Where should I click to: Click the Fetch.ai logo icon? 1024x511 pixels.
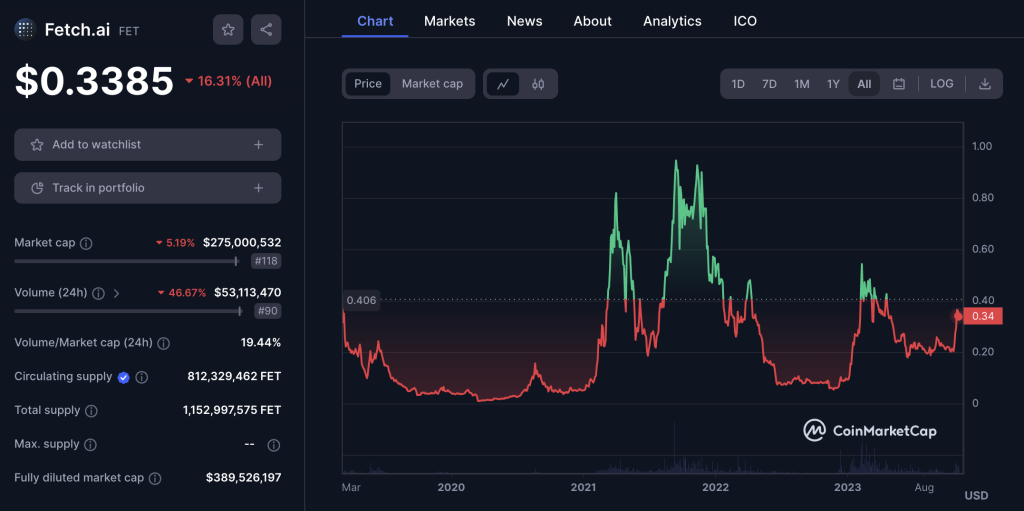coord(25,29)
